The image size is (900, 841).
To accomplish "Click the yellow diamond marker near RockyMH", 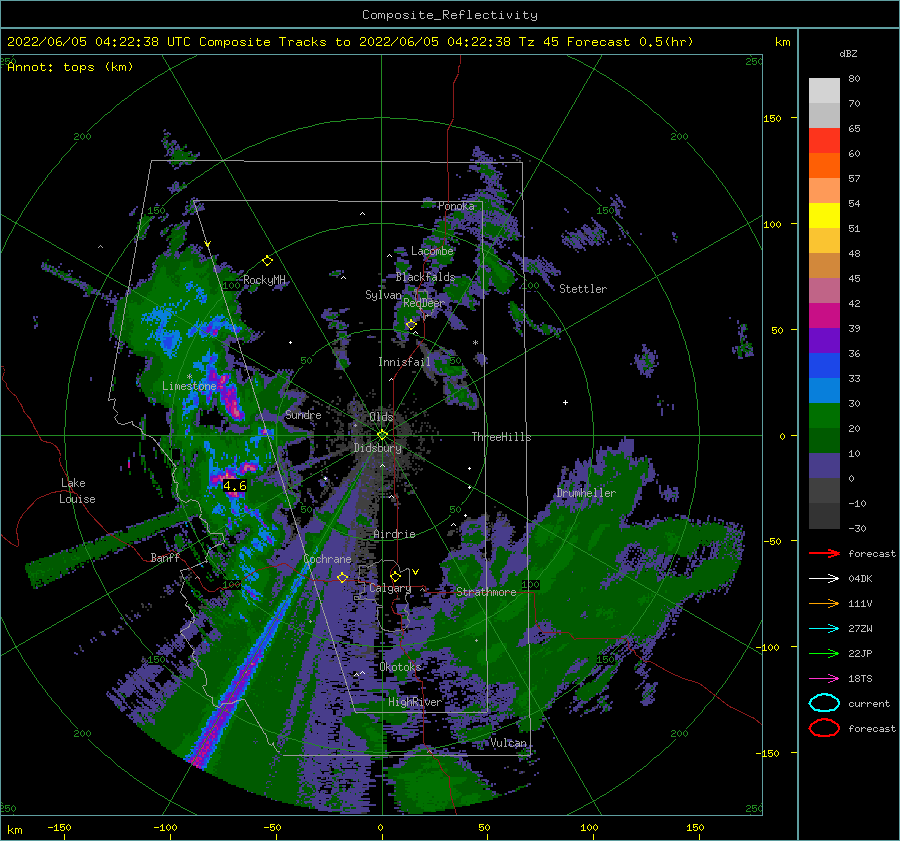I will point(267,261).
